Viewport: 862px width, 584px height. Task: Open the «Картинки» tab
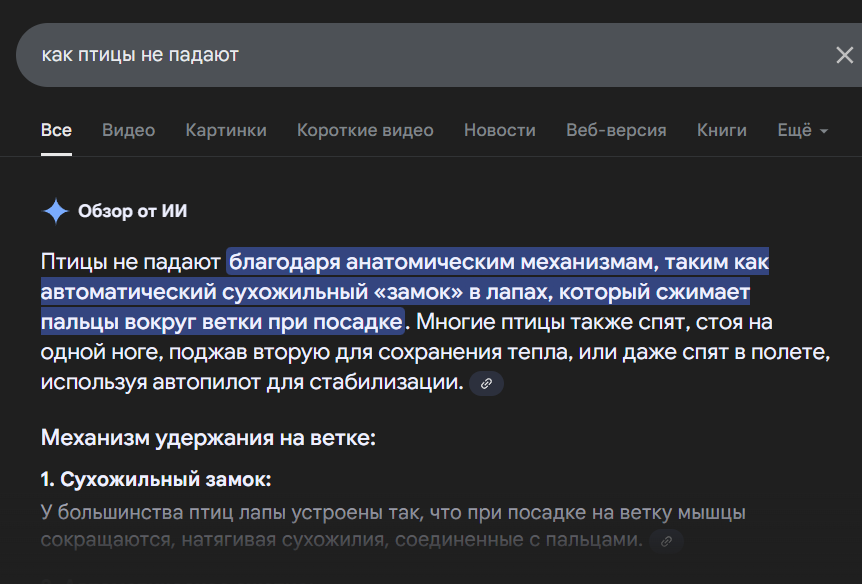226,130
